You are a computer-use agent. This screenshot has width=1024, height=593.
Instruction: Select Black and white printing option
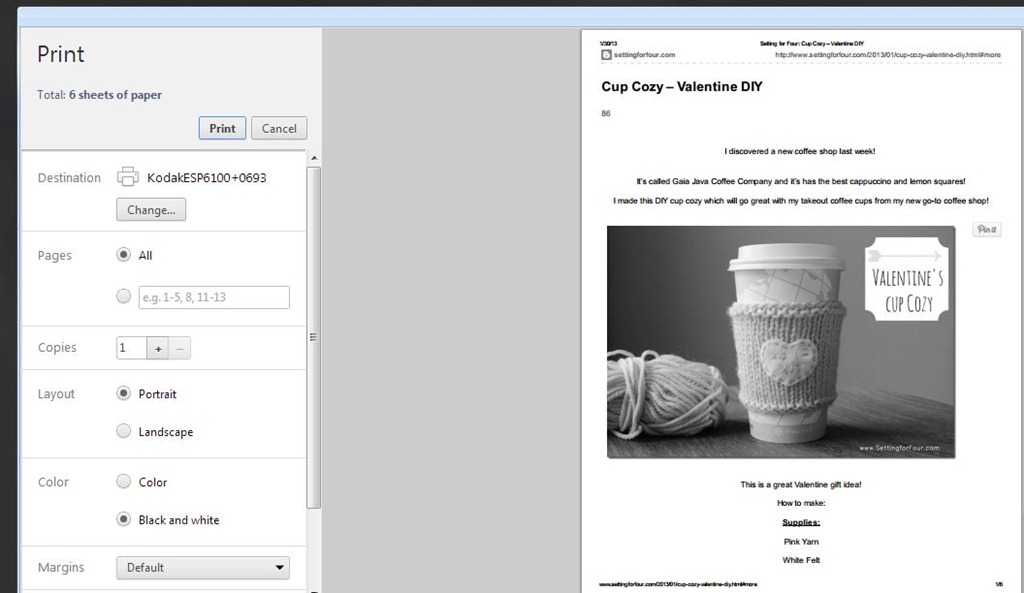(x=123, y=519)
